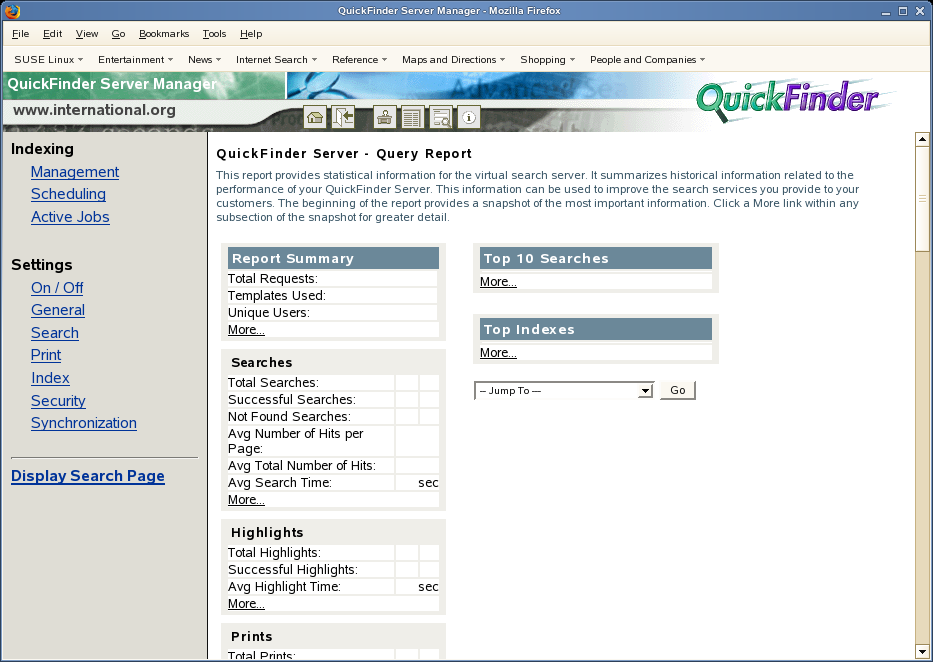The height and width of the screenshot is (662, 933).
Task: Click the Successful Highlights label
Action: click(293, 570)
